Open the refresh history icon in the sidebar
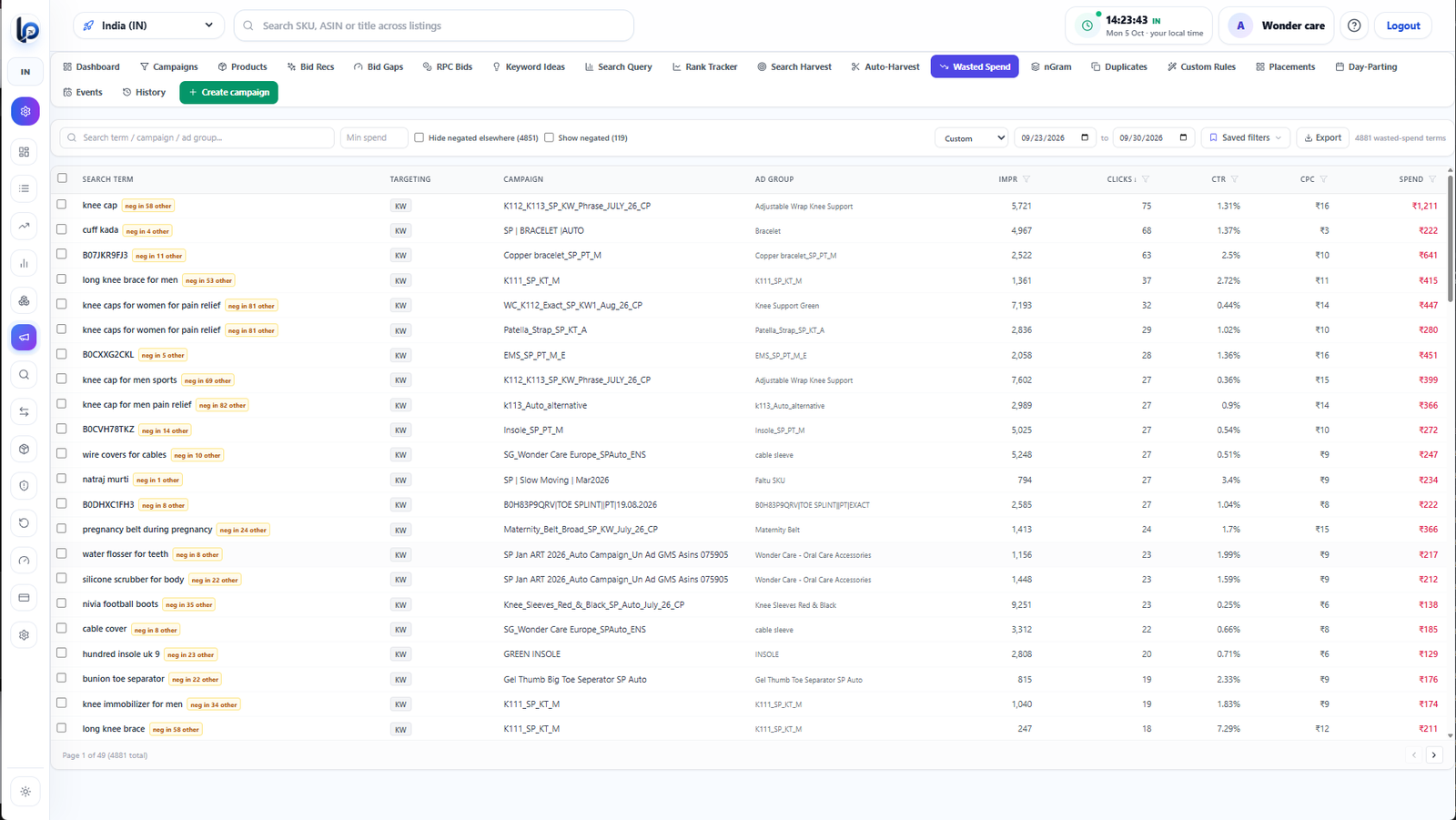 coord(25,522)
